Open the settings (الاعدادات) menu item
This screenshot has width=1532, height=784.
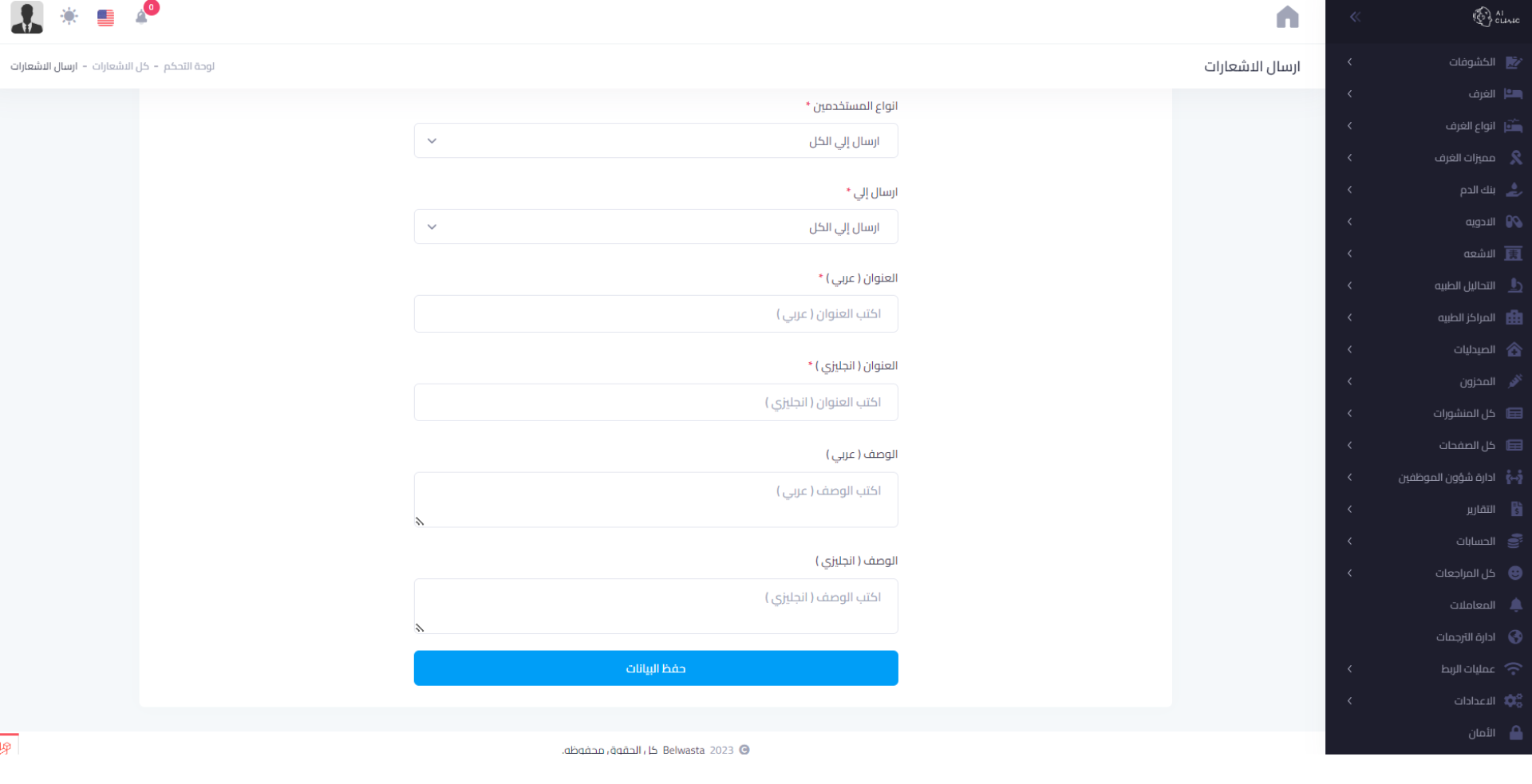[x=1474, y=701]
